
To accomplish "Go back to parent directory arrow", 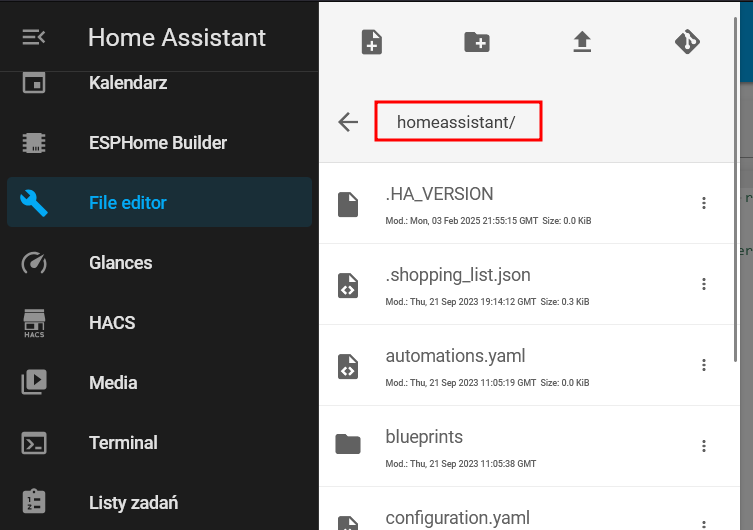I will pyautogui.click(x=348, y=122).
